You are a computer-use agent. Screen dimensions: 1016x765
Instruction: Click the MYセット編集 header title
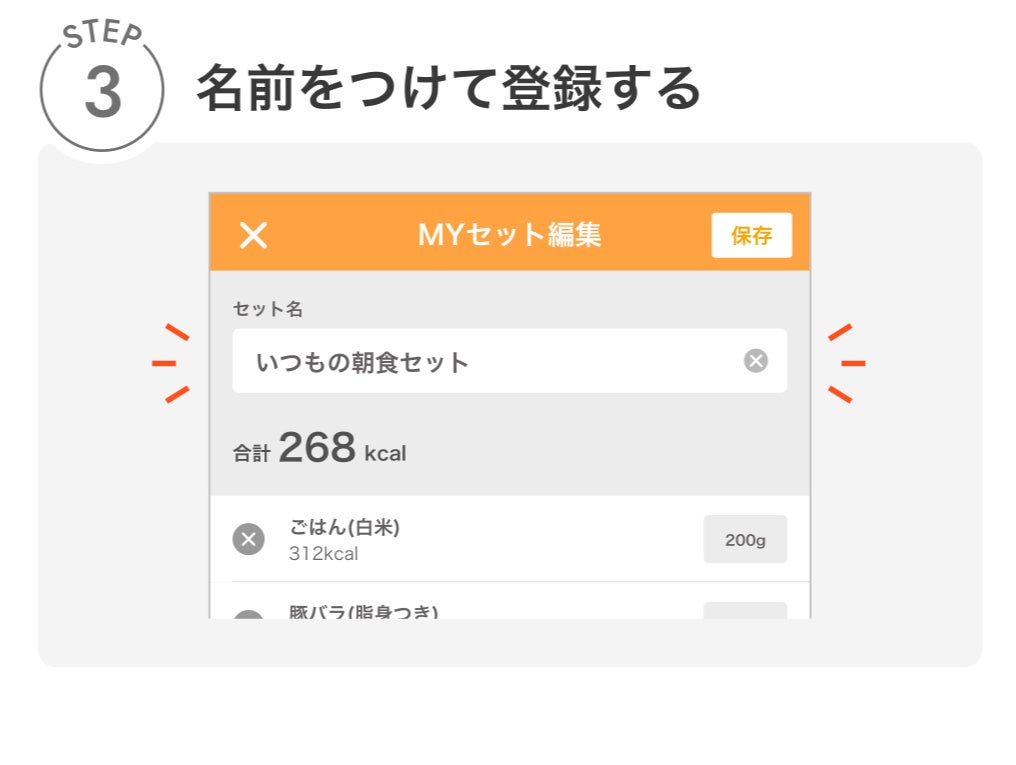pyautogui.click(x=509, y=235)
